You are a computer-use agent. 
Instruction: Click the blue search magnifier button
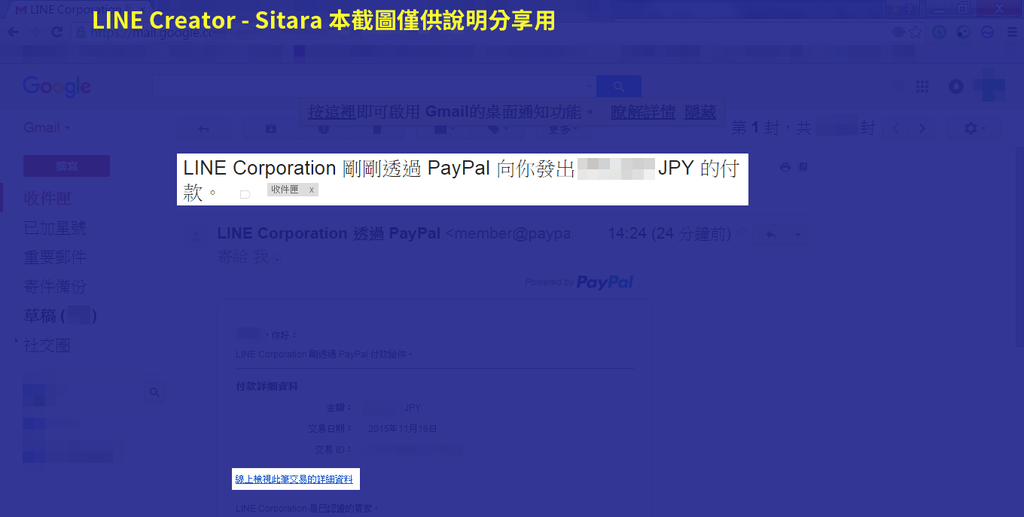coord(618,86)
